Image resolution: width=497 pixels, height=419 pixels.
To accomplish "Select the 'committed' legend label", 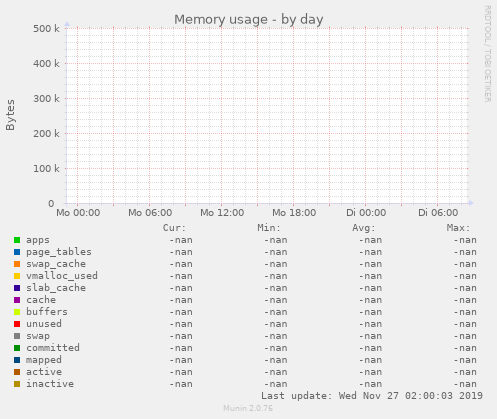I will tap(53, 348).
